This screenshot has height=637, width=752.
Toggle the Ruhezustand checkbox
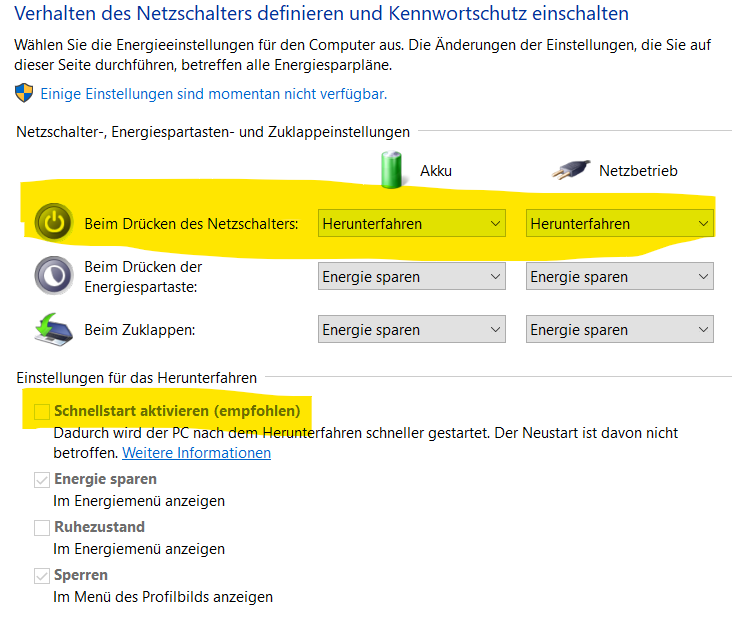(42, 528)
